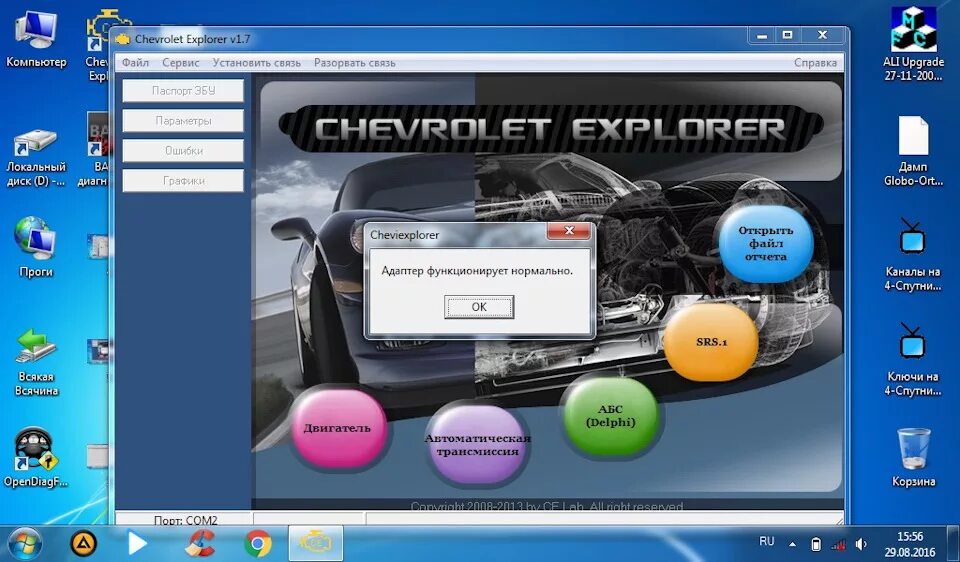Select the pink Двигатель module bubble

click(x=337, y=428)
